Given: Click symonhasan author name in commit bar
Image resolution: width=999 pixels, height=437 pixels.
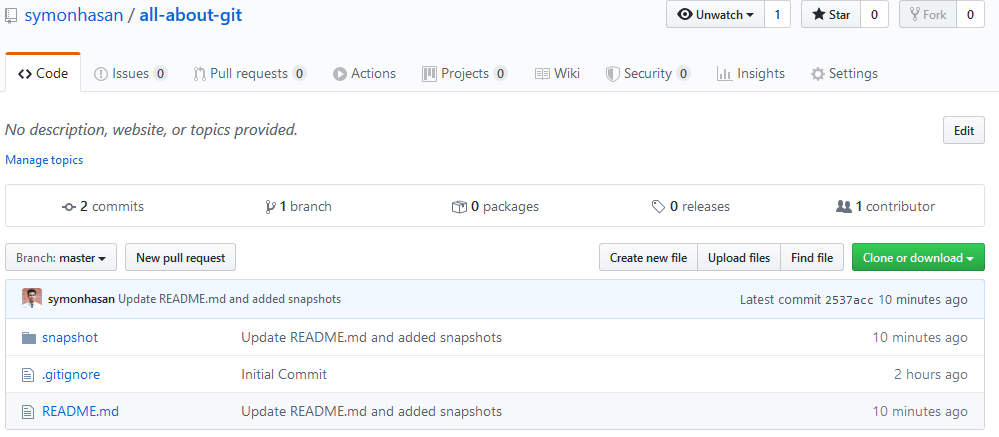Looking at the screenshot, I should (x=82, y=299).
